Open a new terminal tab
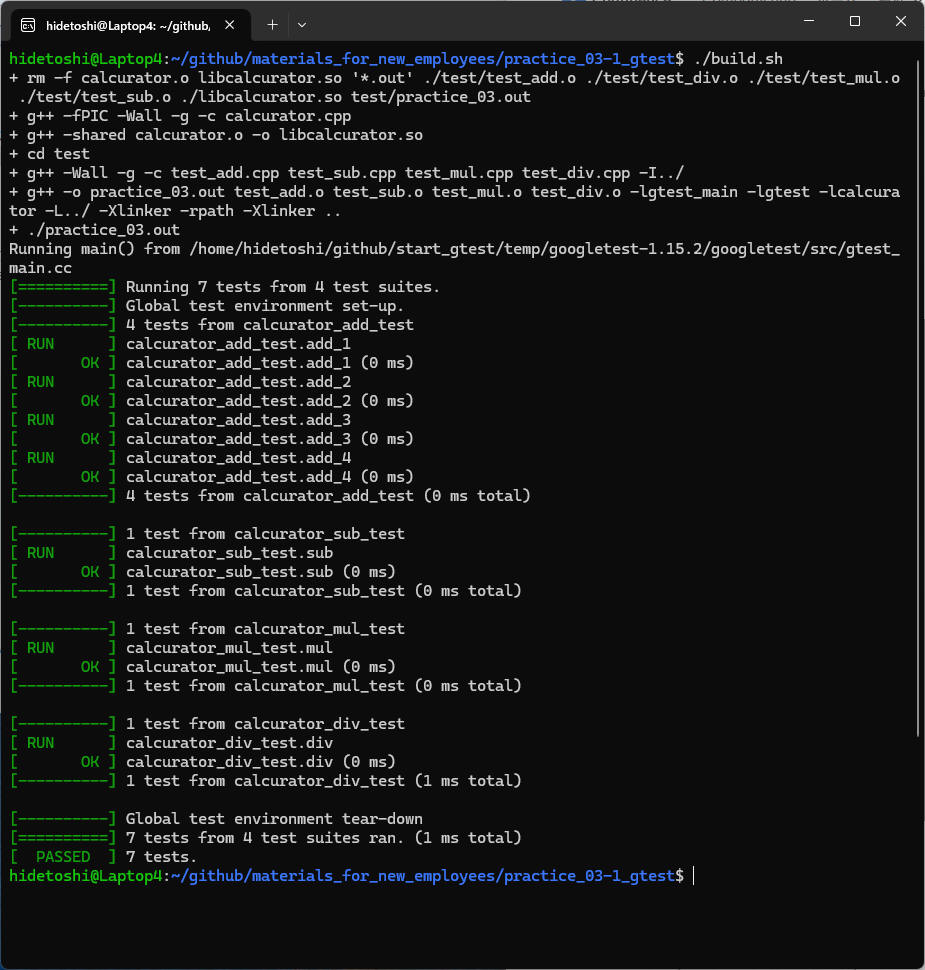The height and width of the screenshot is (970, 925). 272,24
